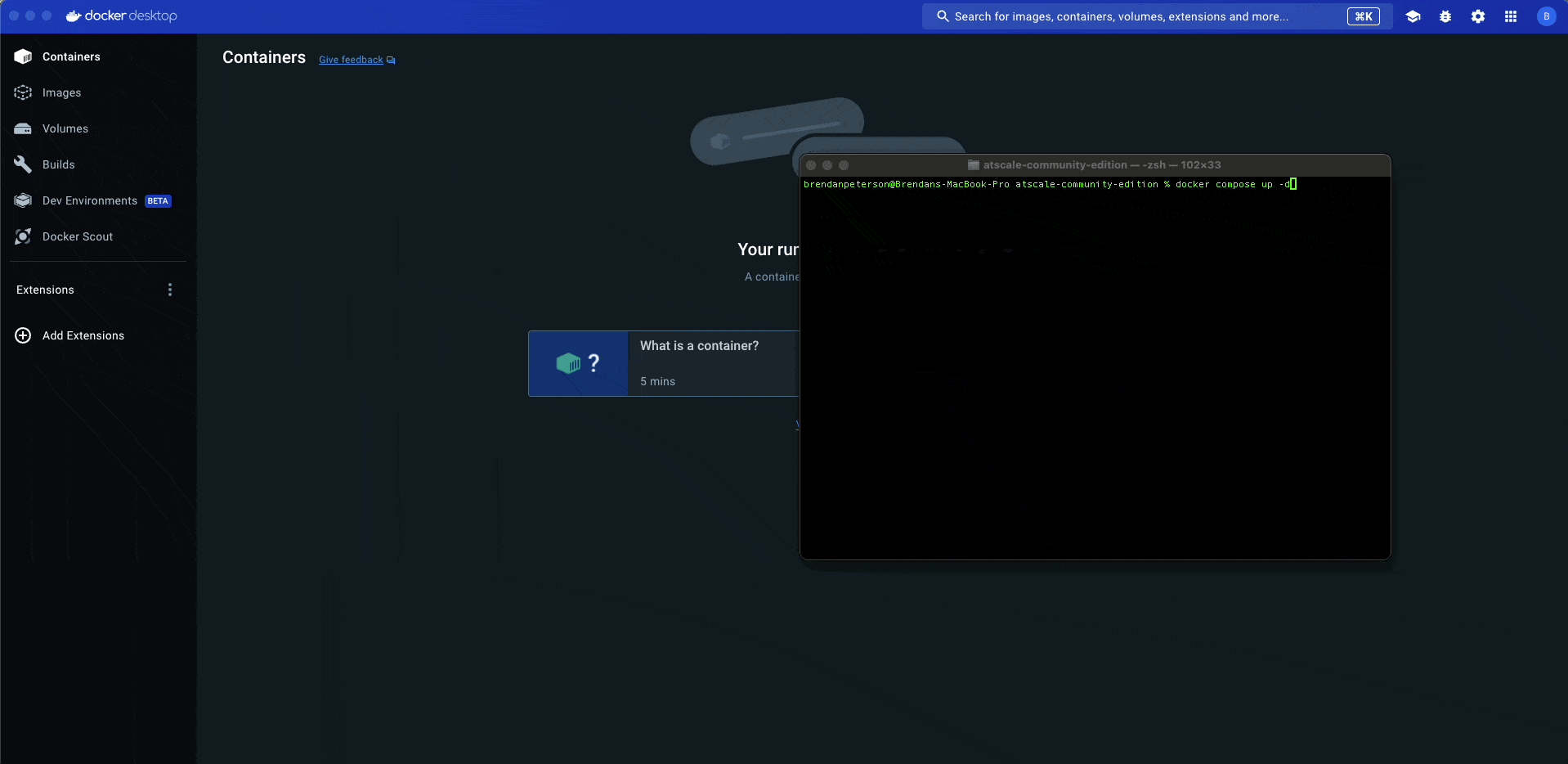
Task: Open the Volumes sidebar icon
Action: pyautogui.click(x=23, y=128)
